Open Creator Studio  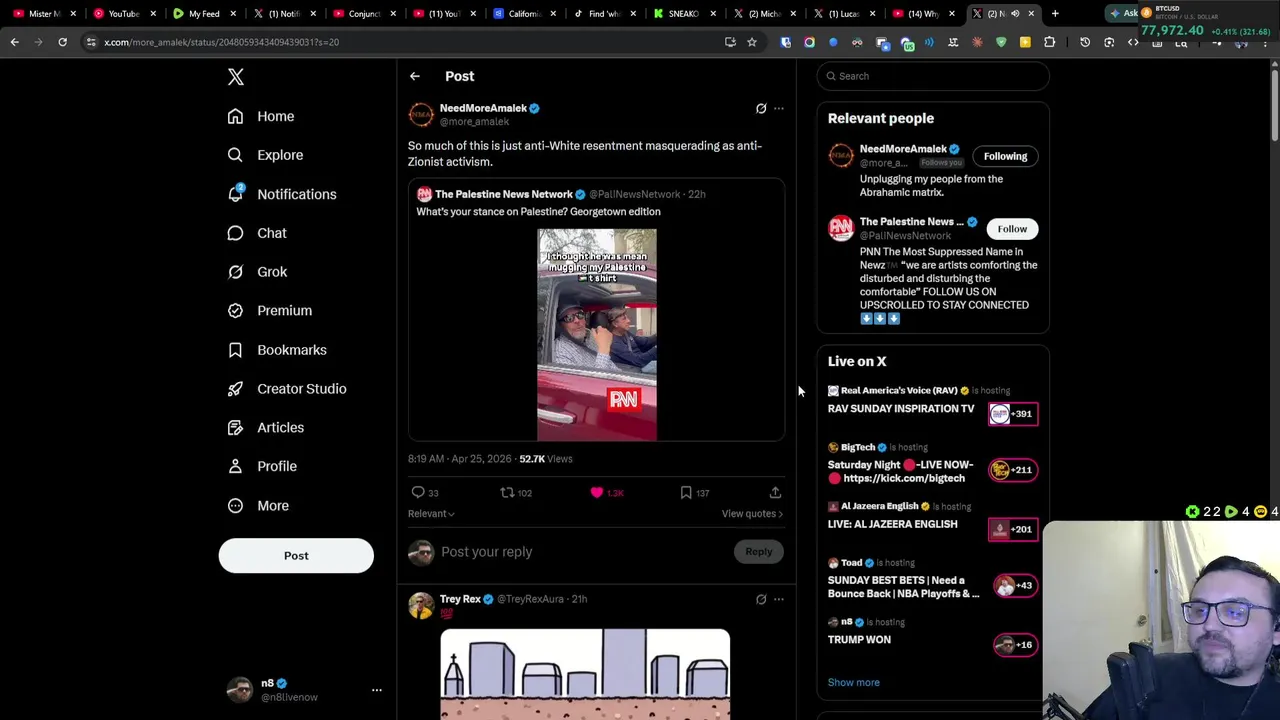(286, 389)
